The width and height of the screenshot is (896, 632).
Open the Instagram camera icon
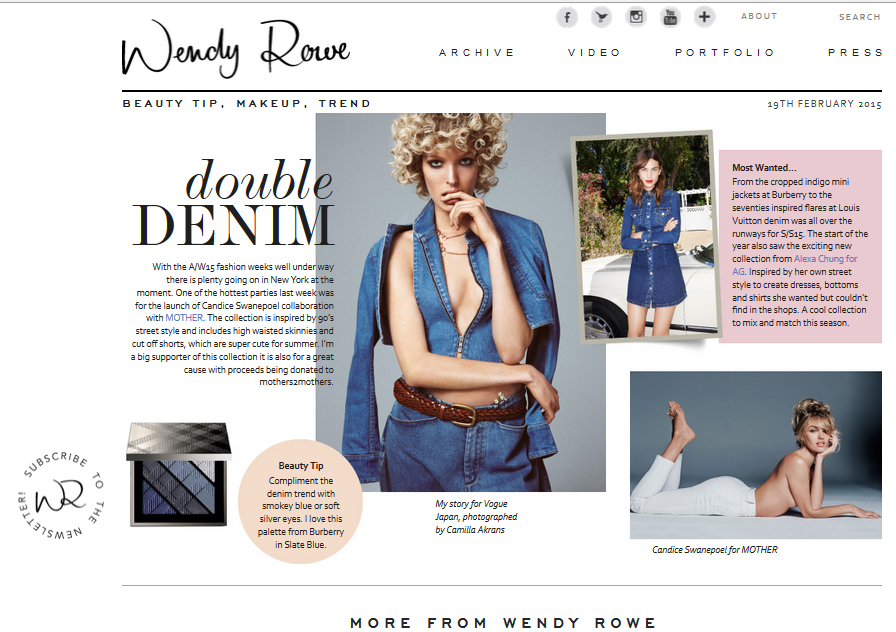click(x=636, y=17)
